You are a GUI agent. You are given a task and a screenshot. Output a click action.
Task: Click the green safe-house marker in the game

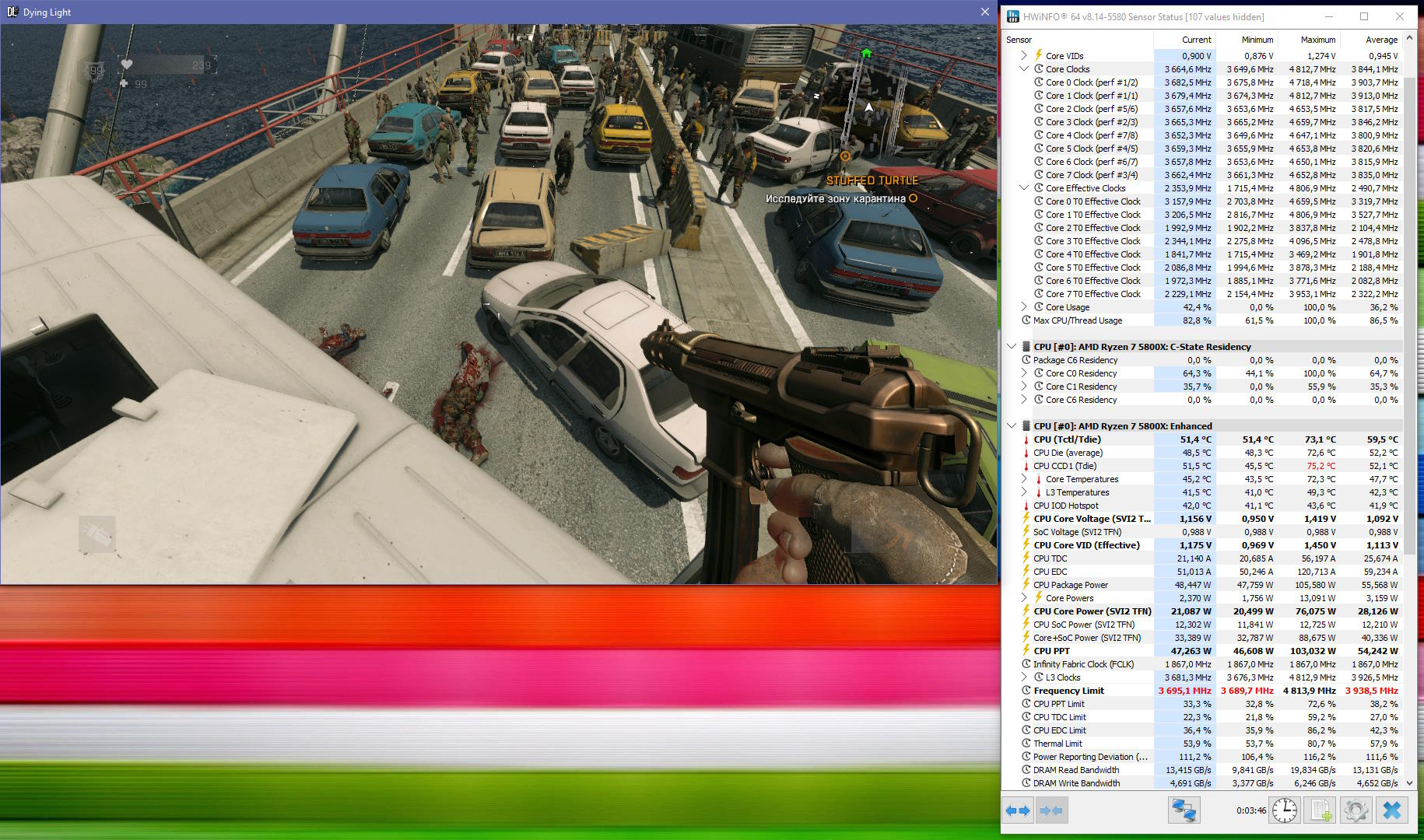(867, 53)
